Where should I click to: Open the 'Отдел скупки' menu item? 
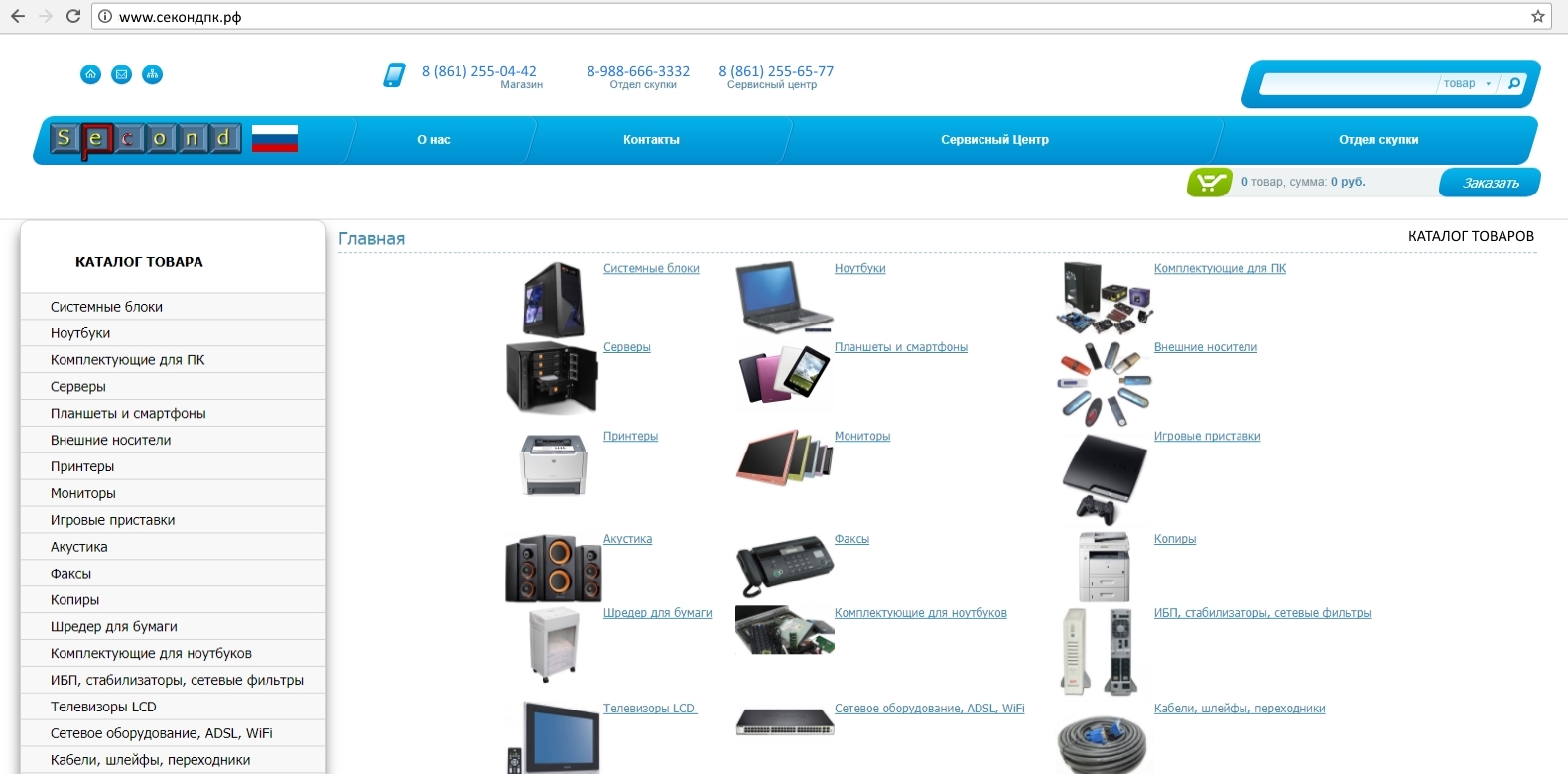pyautogui.click(x=1378, y=140)
